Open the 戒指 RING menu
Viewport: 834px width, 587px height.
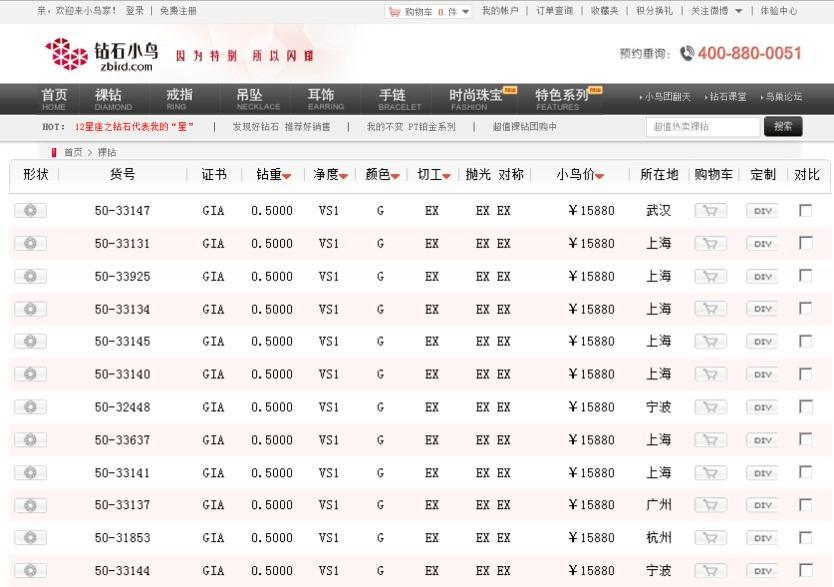(x=178, y=99)
